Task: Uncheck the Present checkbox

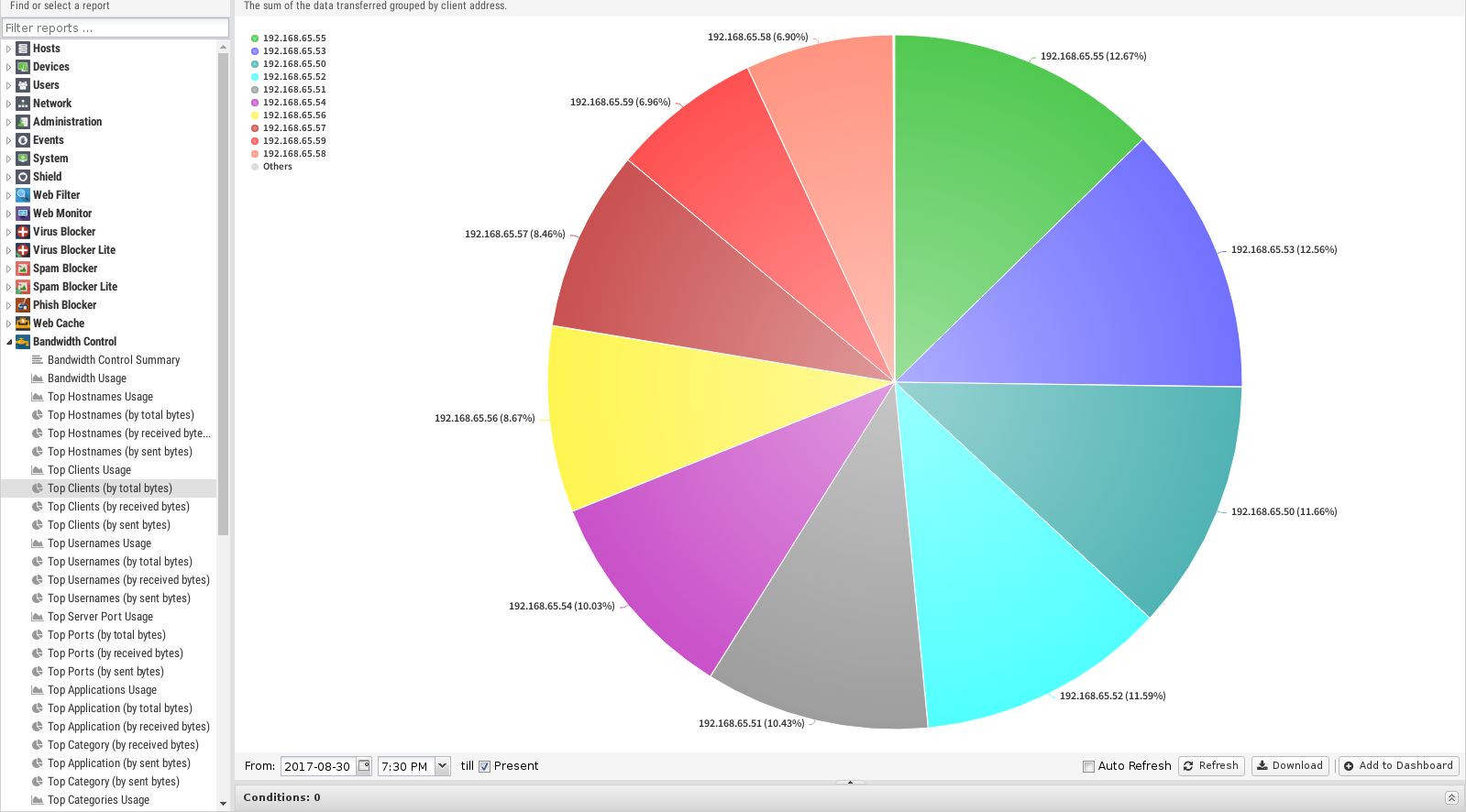Action: pos(485,767)
